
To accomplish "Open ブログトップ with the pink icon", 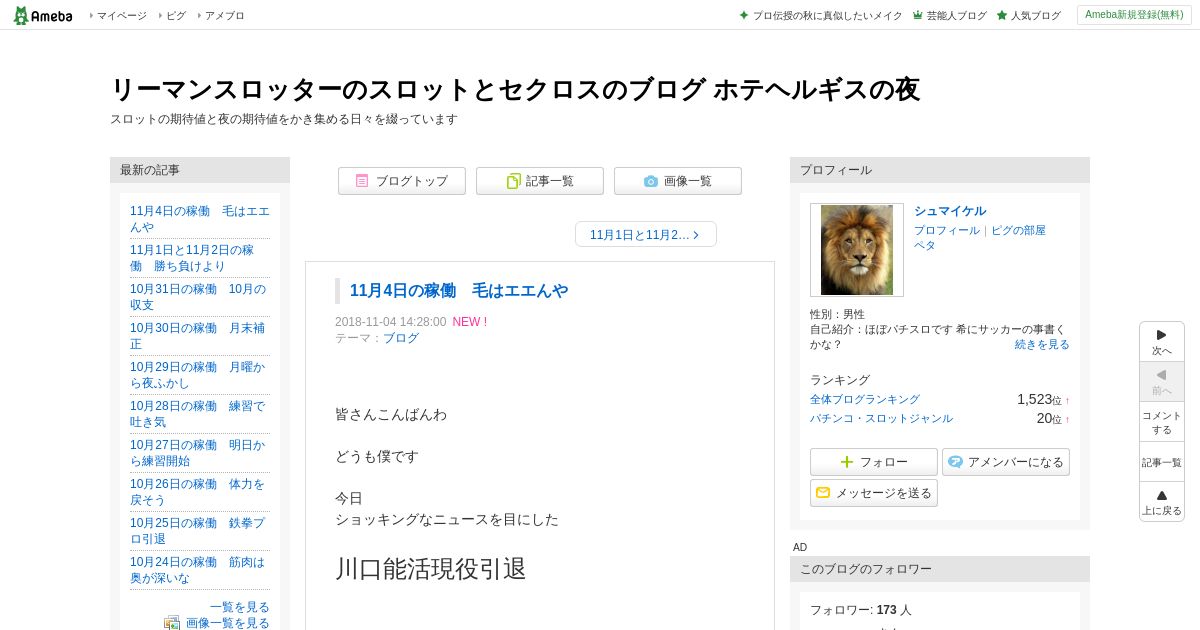I will (x=402, y=181).
